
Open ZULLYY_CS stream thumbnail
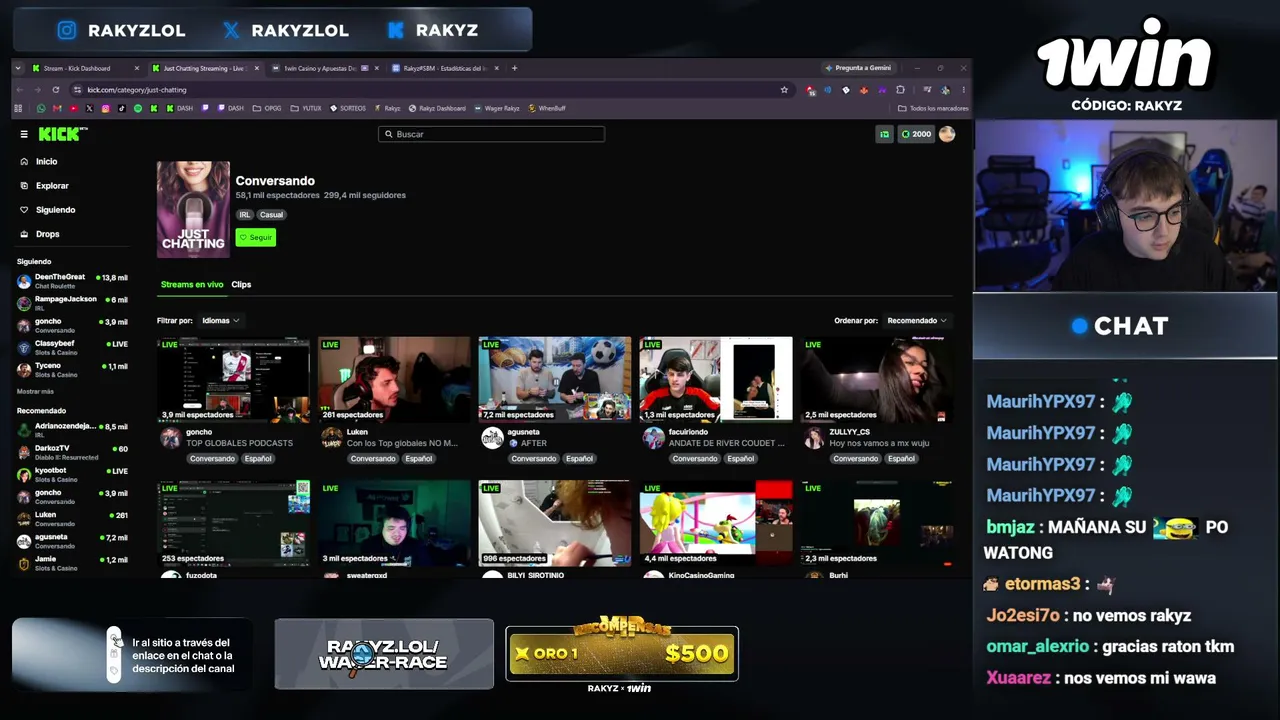tap(877, 379)
